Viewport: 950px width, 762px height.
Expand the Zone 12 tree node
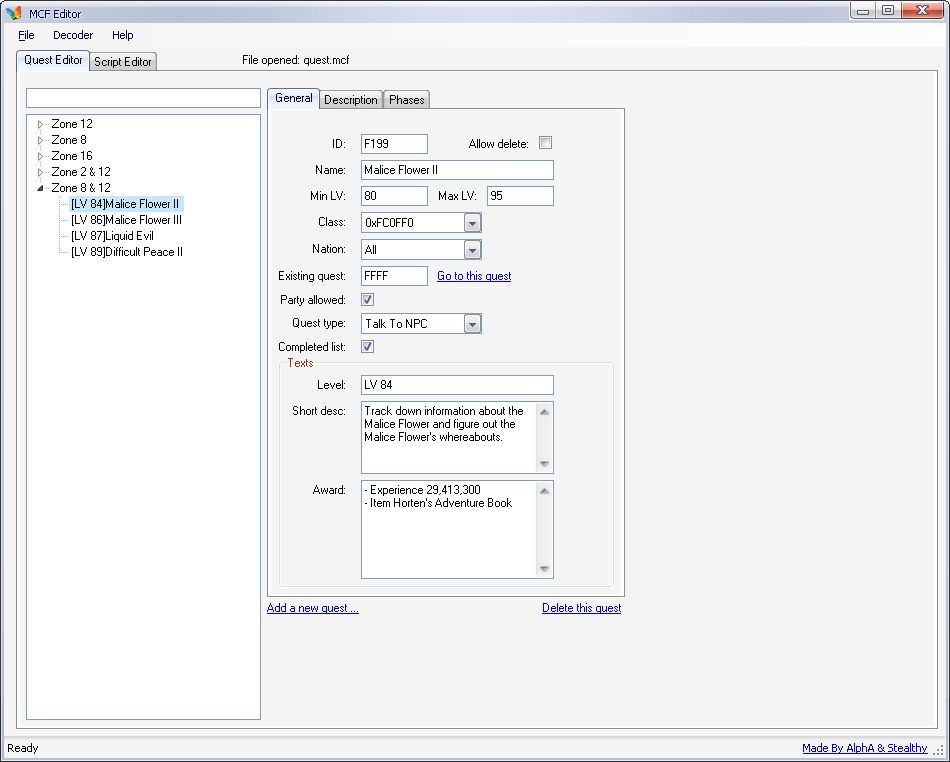tap(41, 124)
